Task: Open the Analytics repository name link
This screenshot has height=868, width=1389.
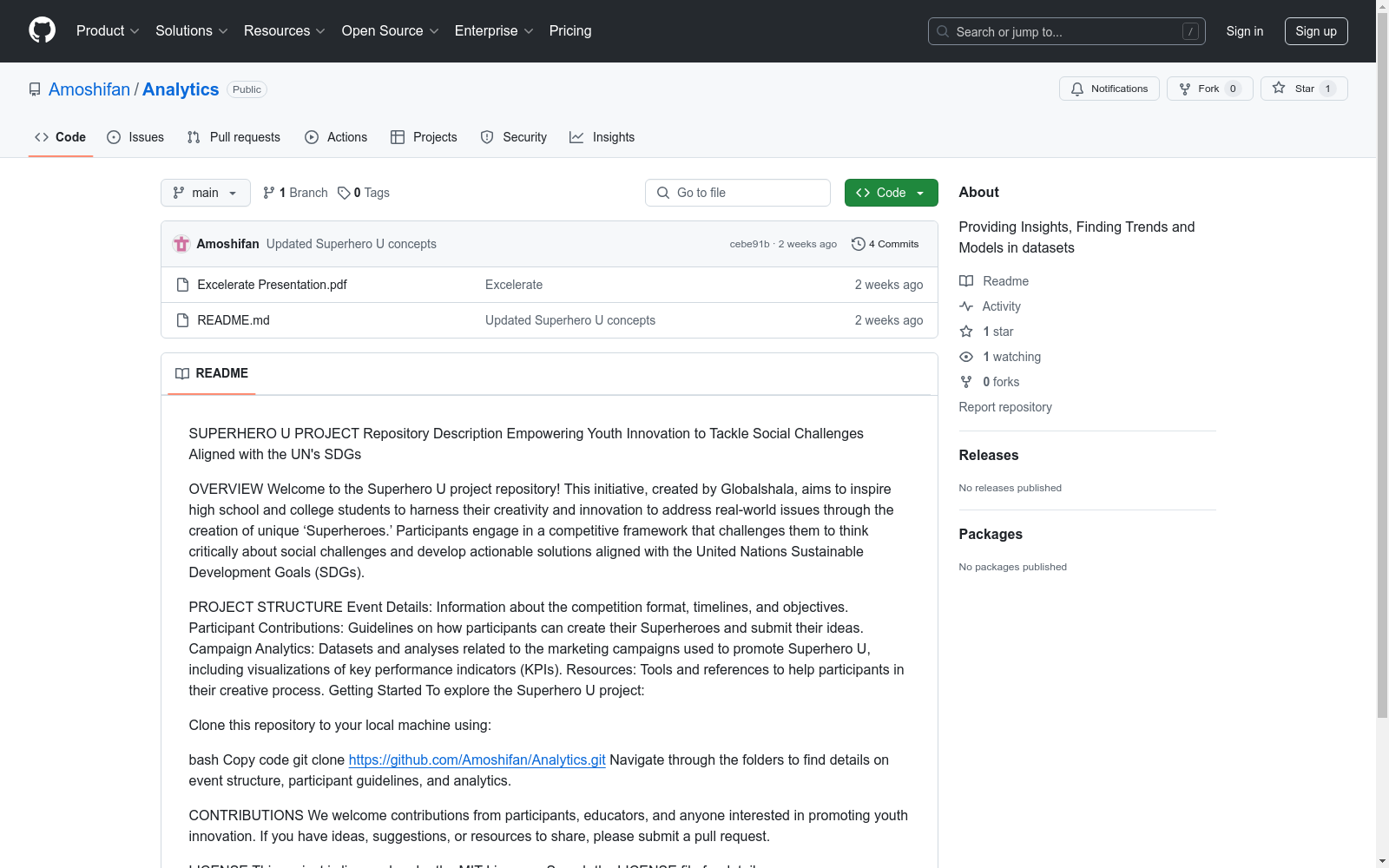Action: (181, 89)
